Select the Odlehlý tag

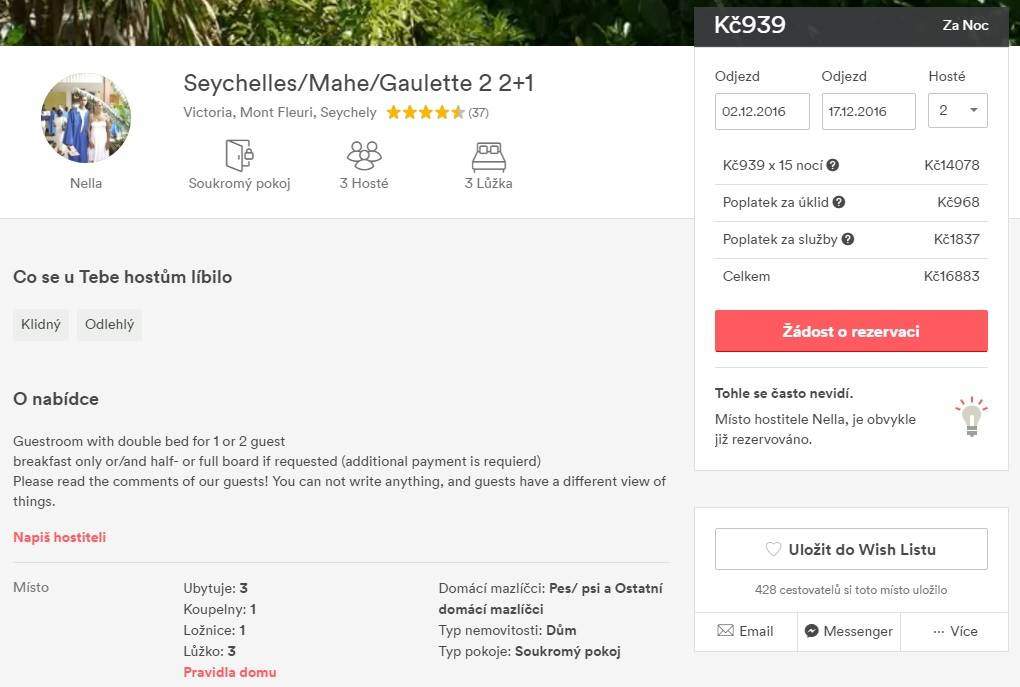pos(109,325)
